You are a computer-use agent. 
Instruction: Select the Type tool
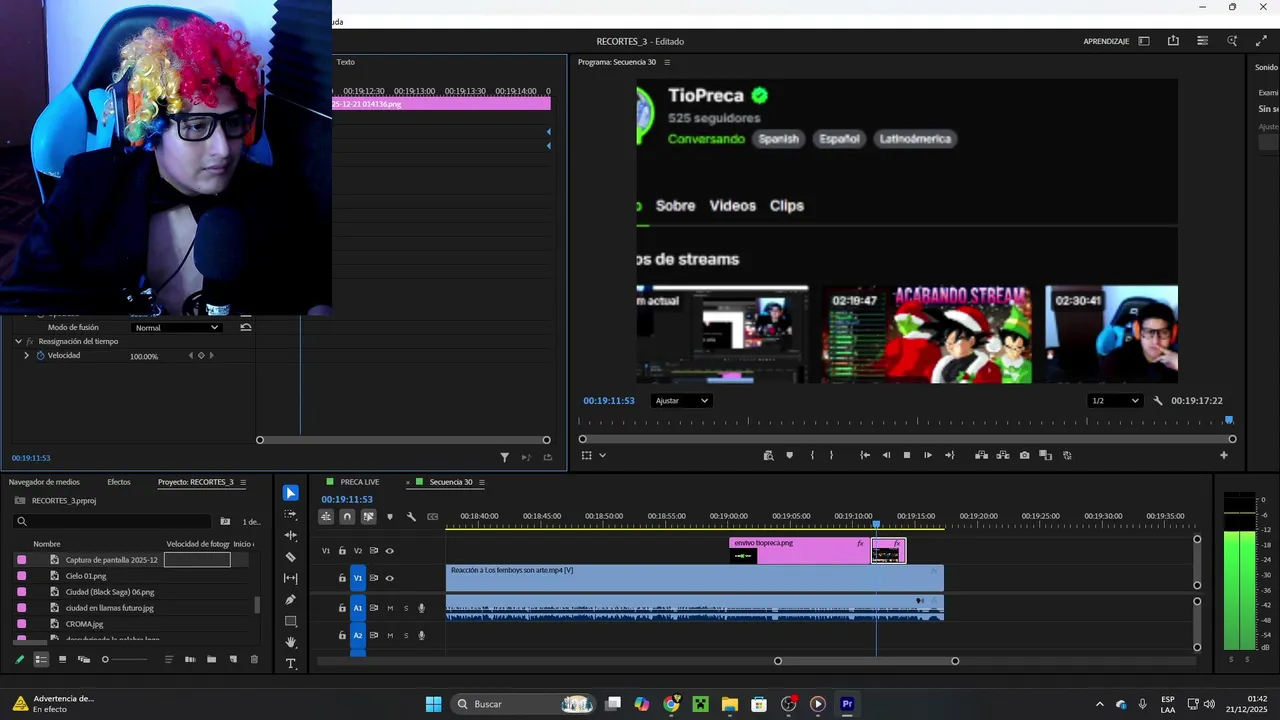291,664
